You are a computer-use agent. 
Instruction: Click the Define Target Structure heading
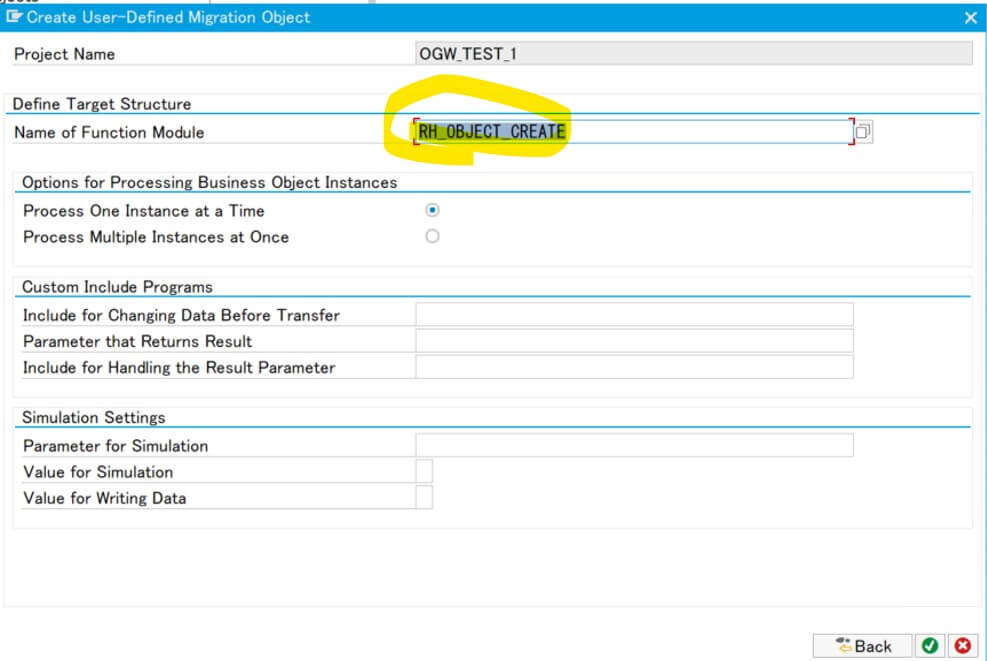click(x=102, y=104)
